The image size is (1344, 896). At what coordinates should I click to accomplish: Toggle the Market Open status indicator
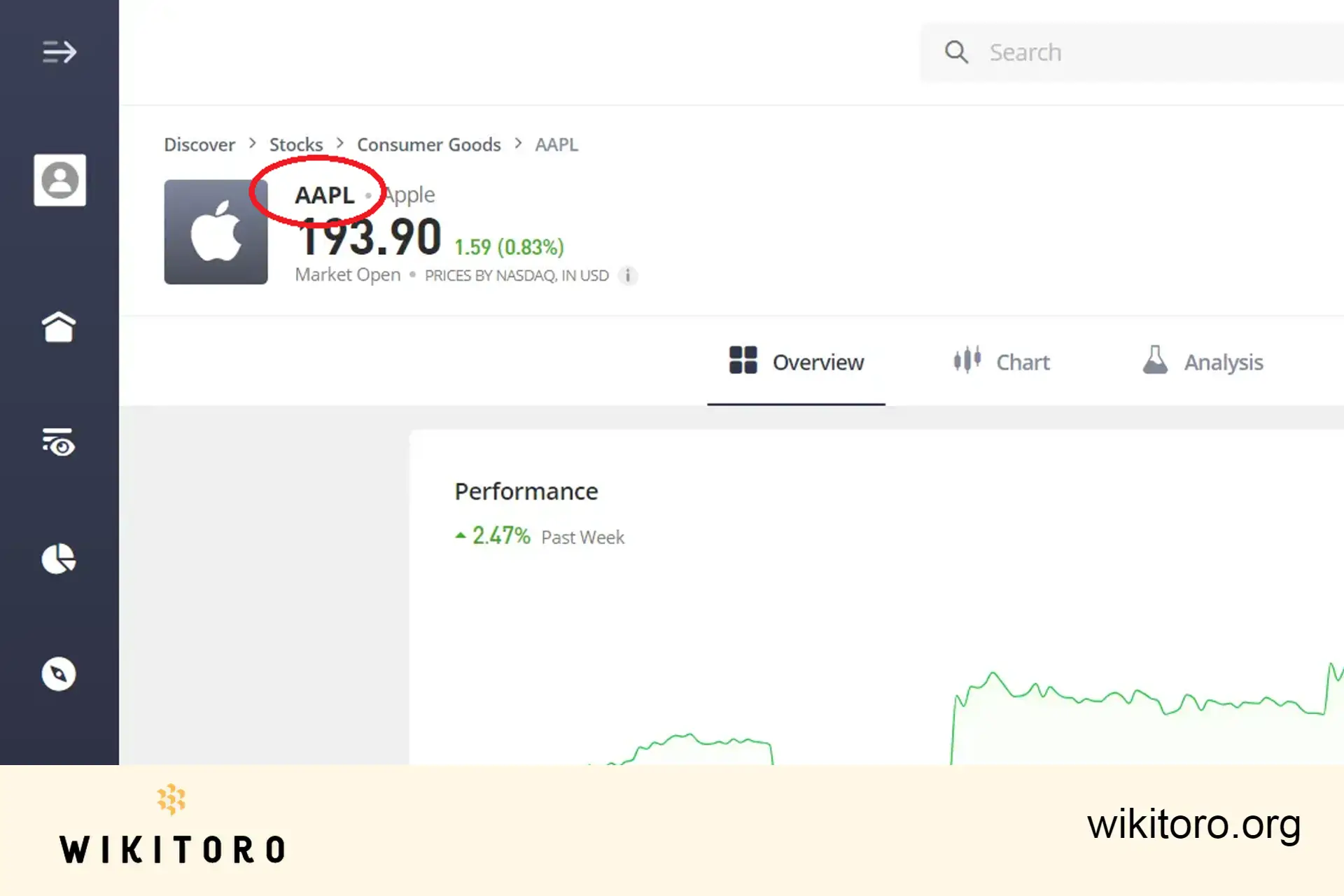coord(347,275)
